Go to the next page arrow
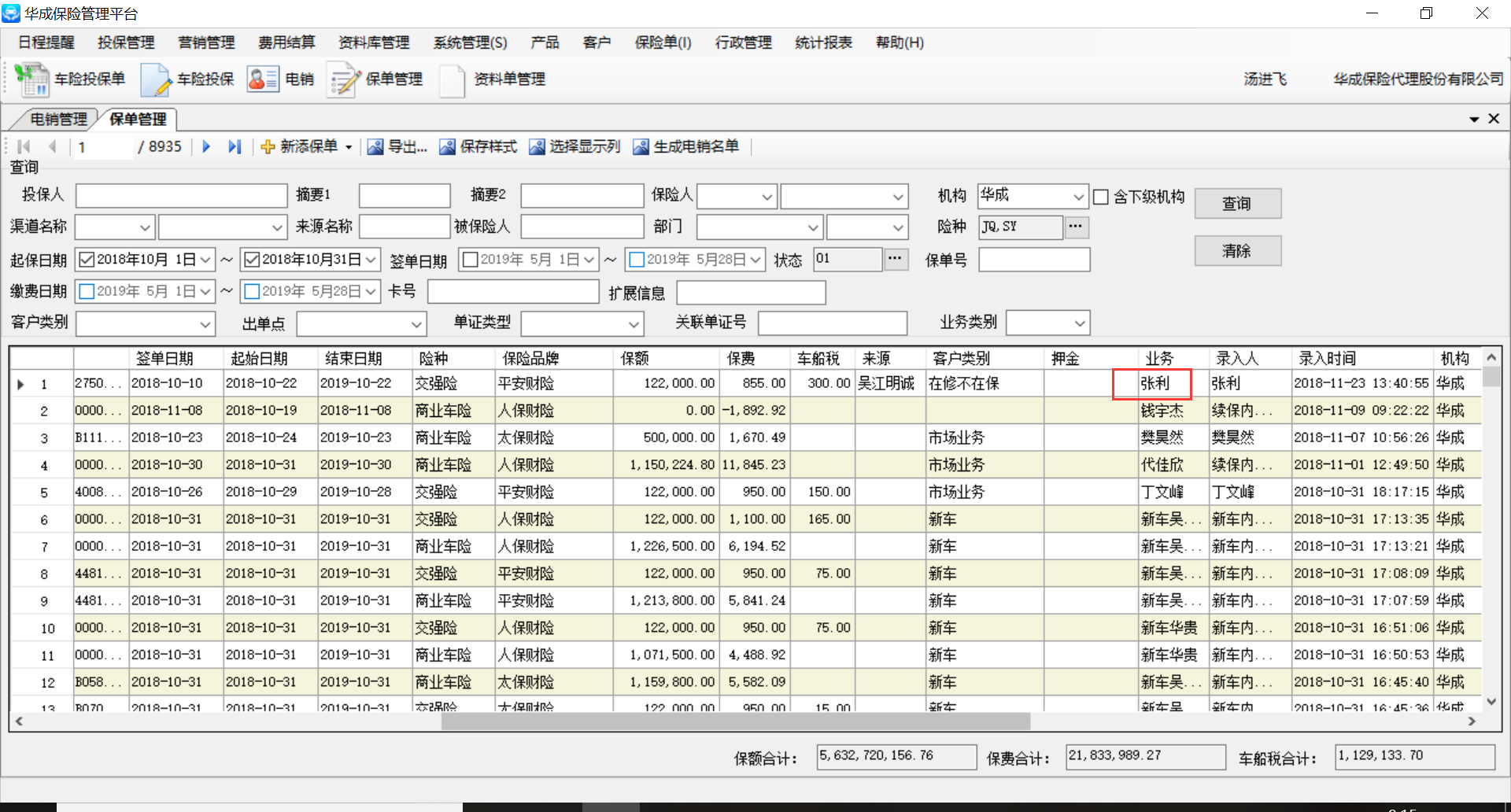1511x812 pixels. click(206, 146)
